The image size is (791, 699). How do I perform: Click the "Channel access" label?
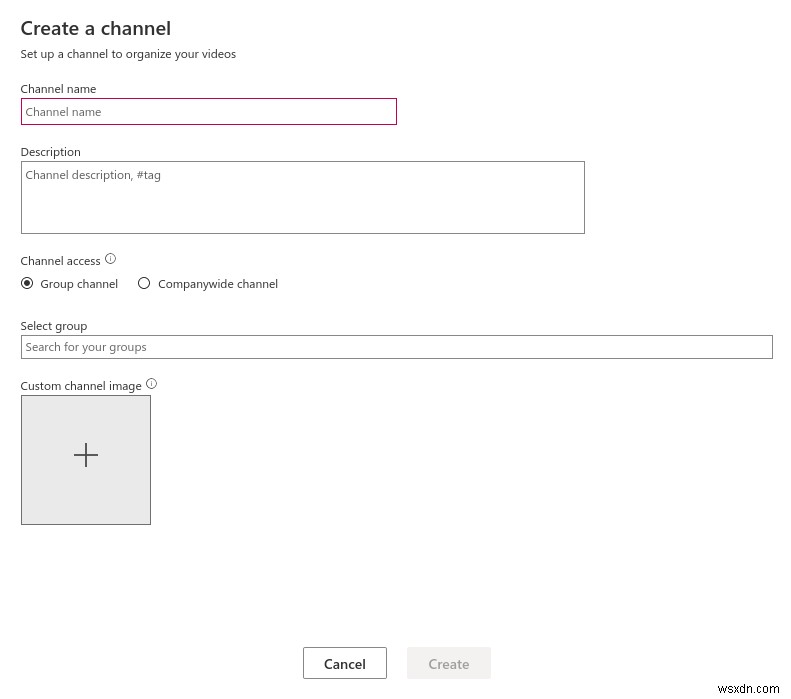(x=61, y=261)
